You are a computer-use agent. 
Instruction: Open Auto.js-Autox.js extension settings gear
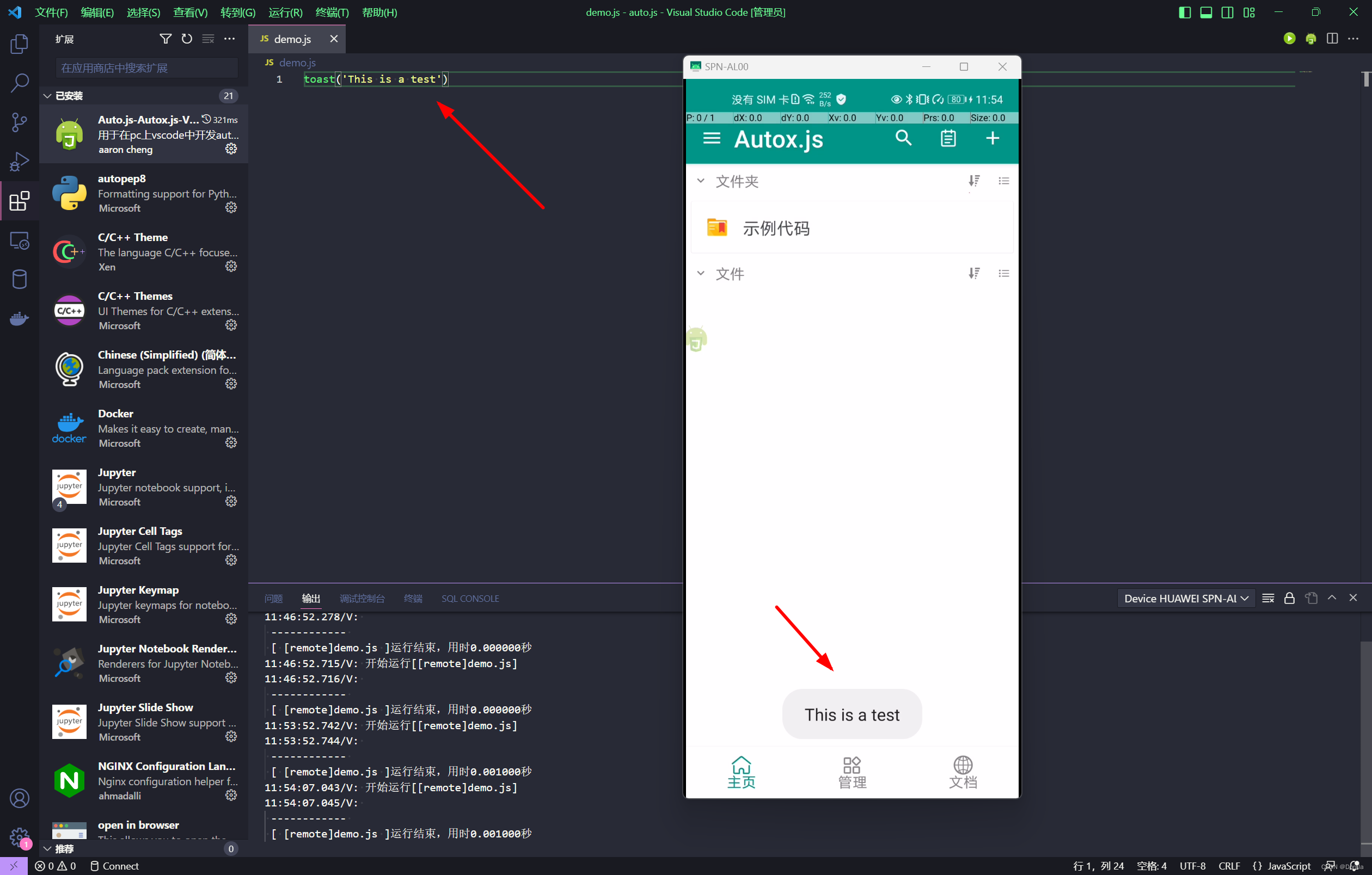click(231, 149)
